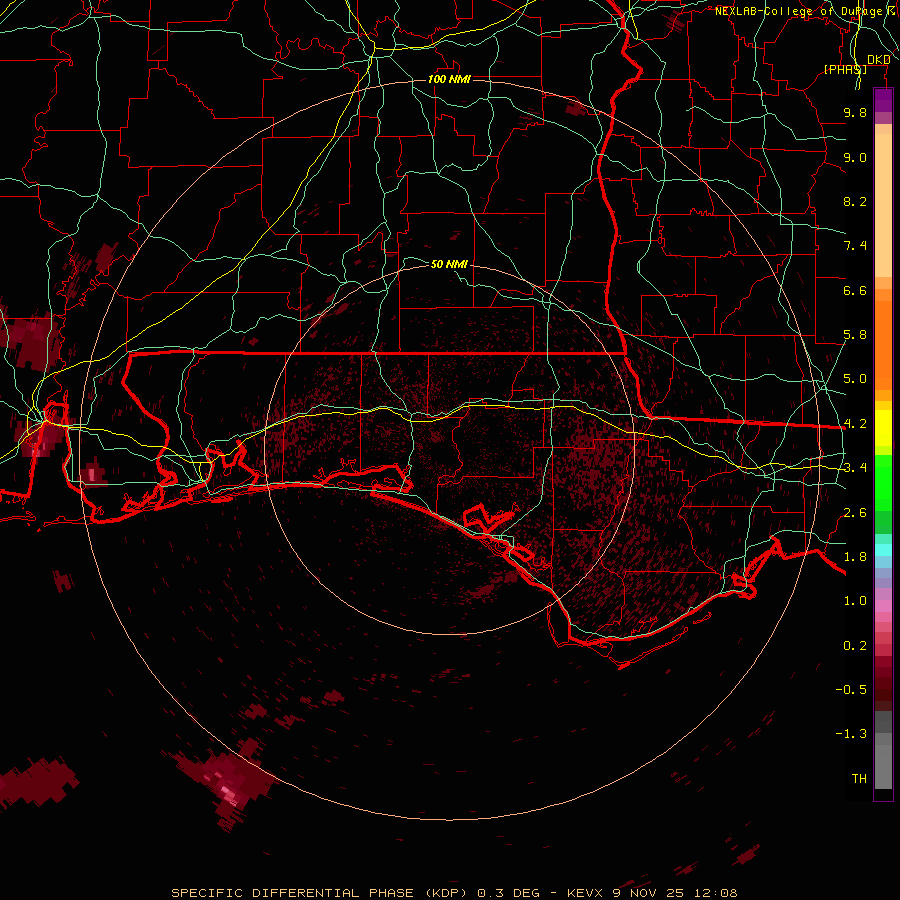Click the purple swatch atop the color bar
The image size is (900, 900).
pos(883,100)
